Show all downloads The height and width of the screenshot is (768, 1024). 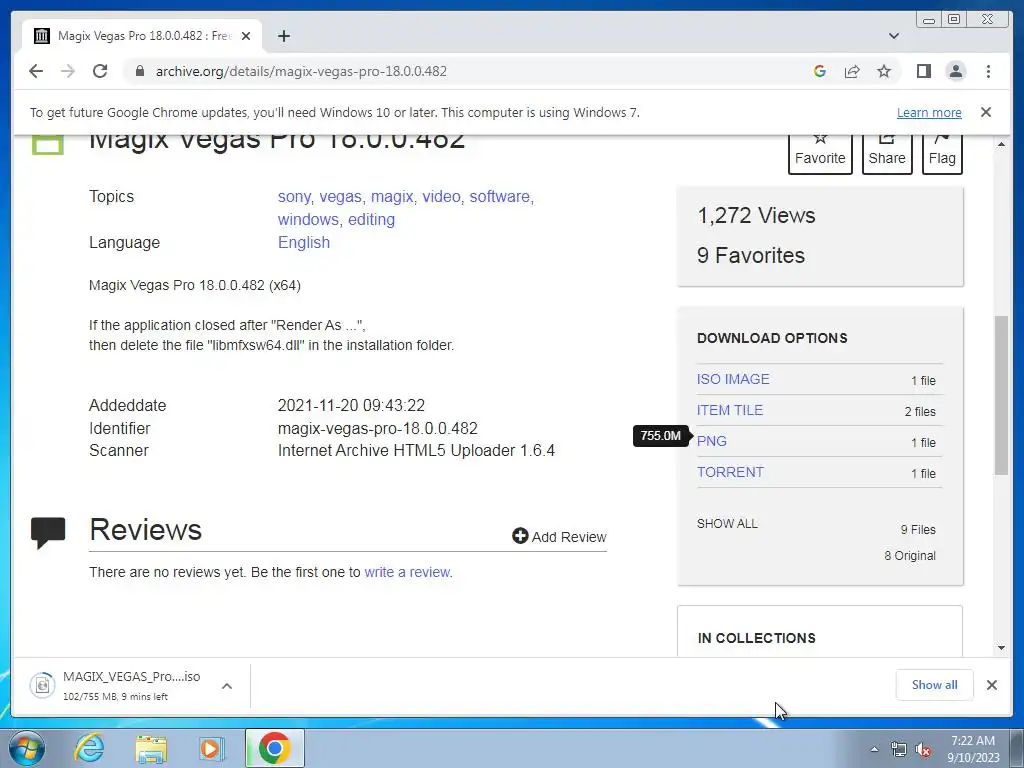click(x=935, y=685)
